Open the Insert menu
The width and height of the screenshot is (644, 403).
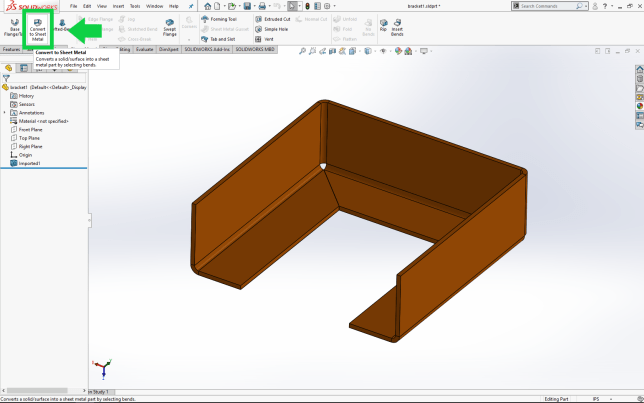click(x=118, y=6)
